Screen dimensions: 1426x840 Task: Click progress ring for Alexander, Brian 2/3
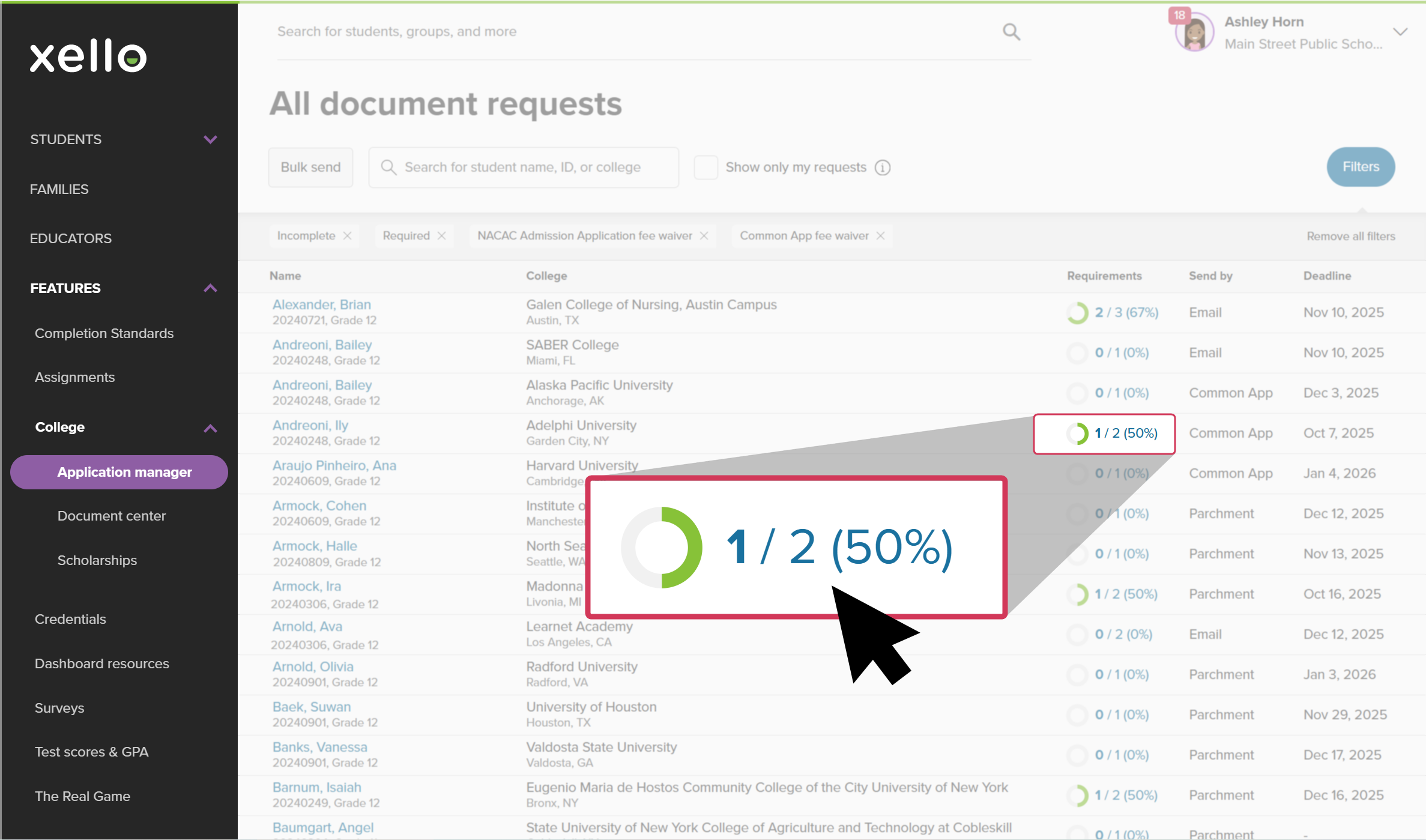1077,313
